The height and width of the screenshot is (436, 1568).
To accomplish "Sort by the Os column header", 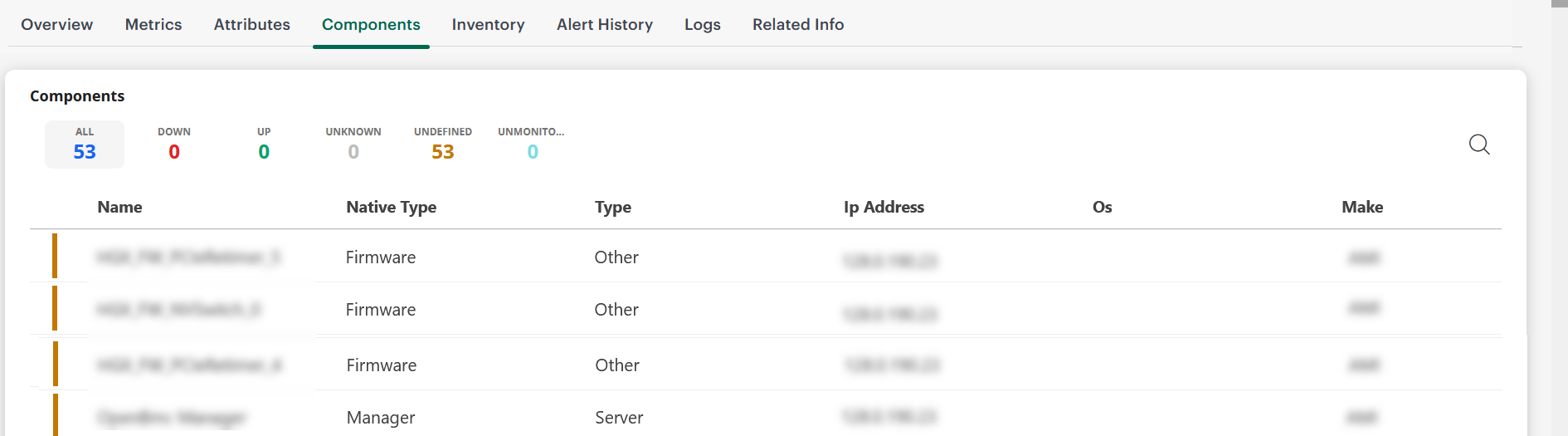I will [x=1102, y=207].
